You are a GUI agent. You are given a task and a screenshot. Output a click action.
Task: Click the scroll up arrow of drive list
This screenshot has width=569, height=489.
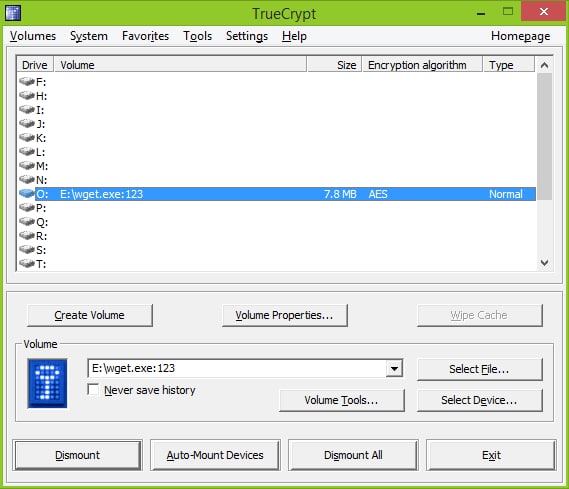(544, 65)
